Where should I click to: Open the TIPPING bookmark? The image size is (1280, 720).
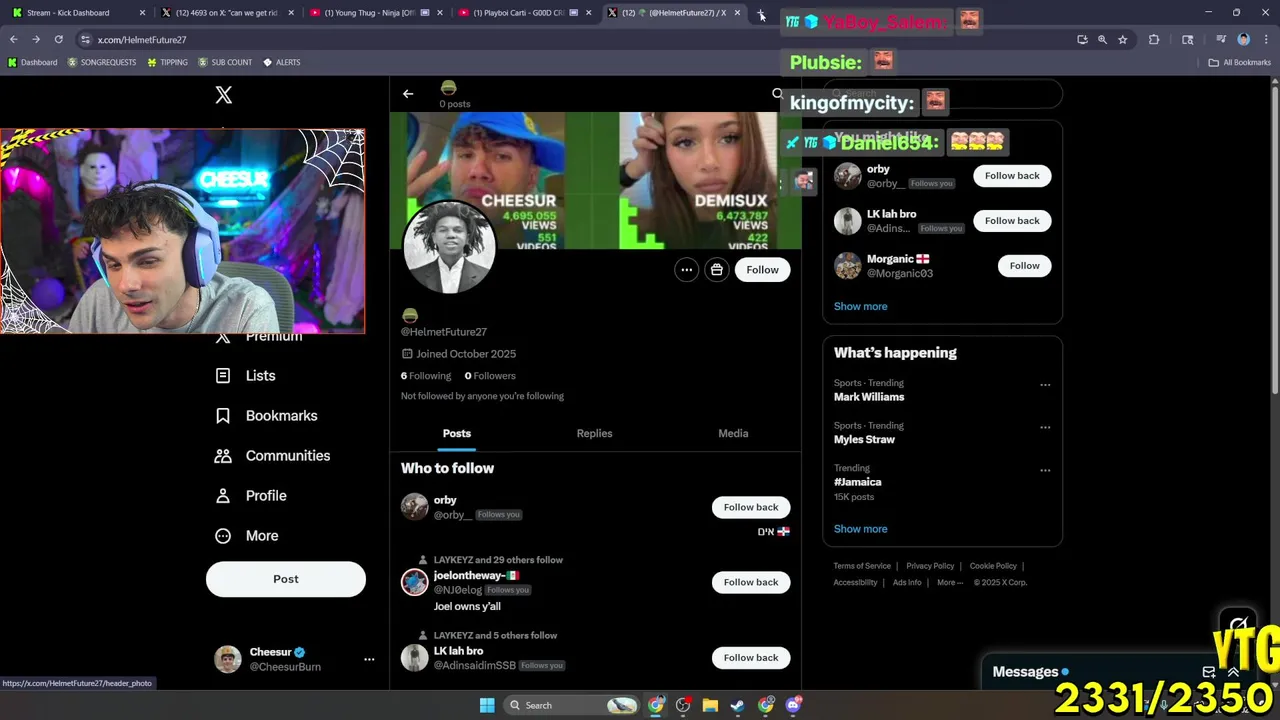pyautogui.click(x=167, y=62)
